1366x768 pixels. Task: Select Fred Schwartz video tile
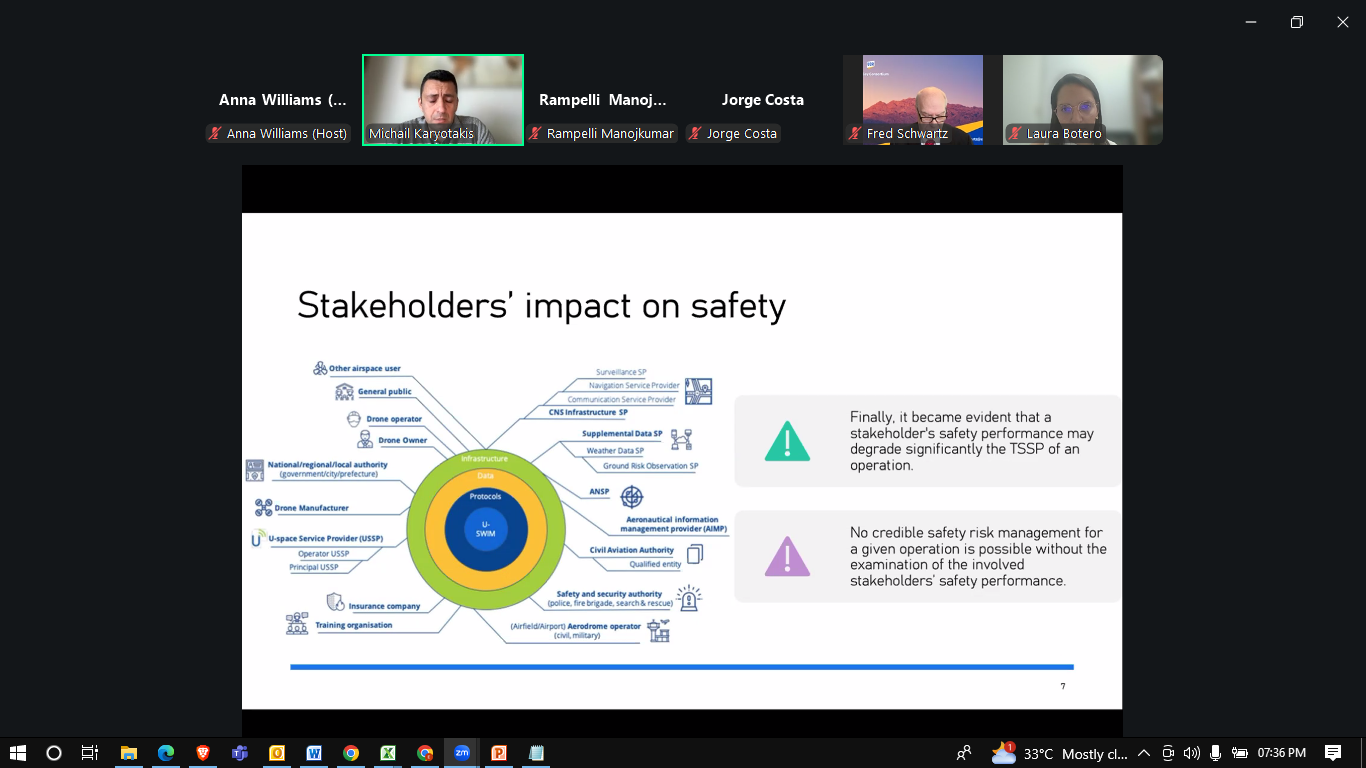pyautogui.click(x=923, y=100)
